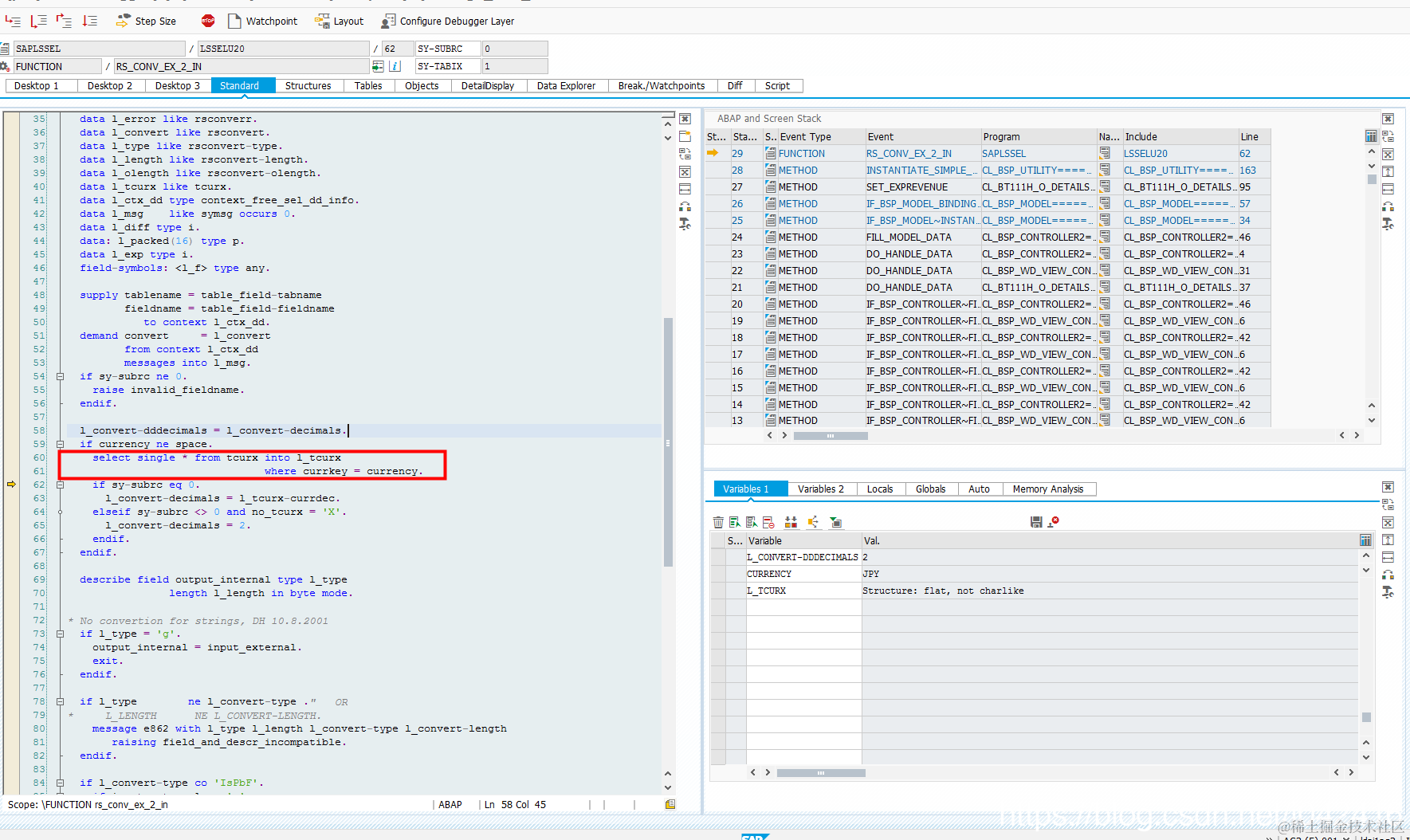Click the single-step debugger icon
The width and height of the screenshot is (1410, 840).
(x=12, y=21)
